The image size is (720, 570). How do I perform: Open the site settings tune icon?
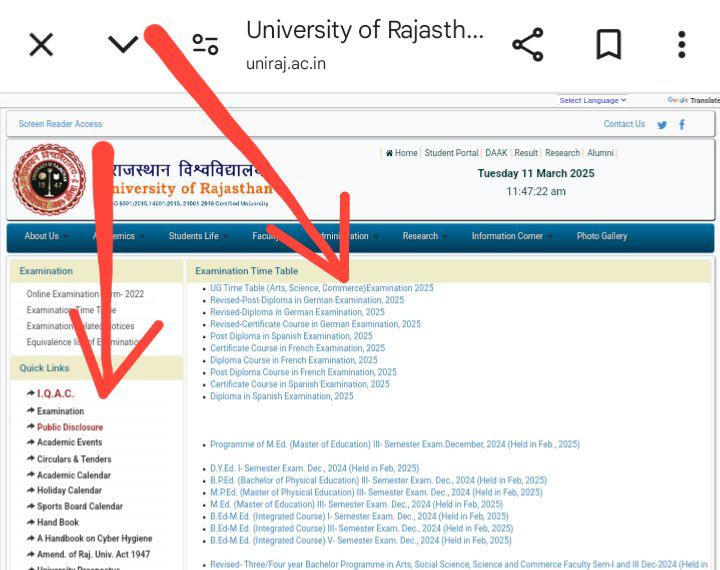coord(205,45)
